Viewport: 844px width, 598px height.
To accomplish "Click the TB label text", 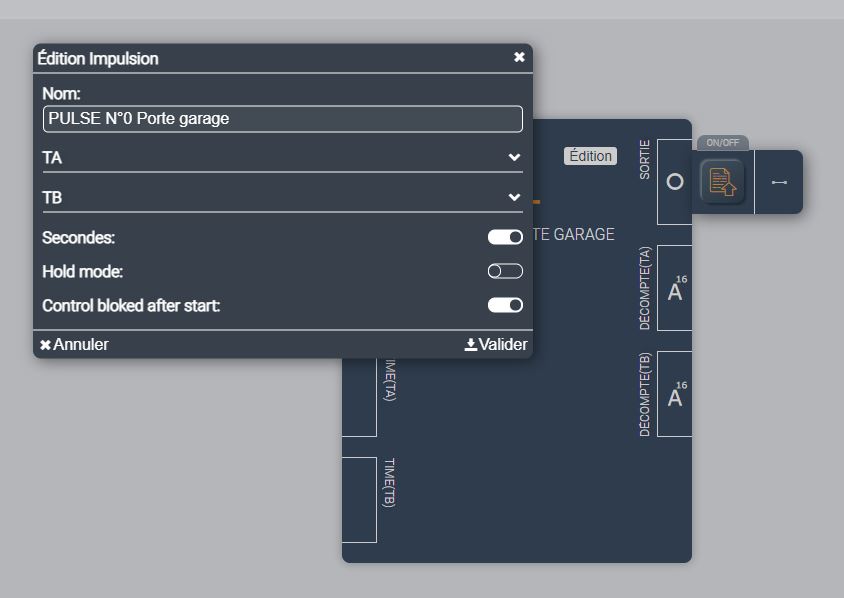I will 52,198.
